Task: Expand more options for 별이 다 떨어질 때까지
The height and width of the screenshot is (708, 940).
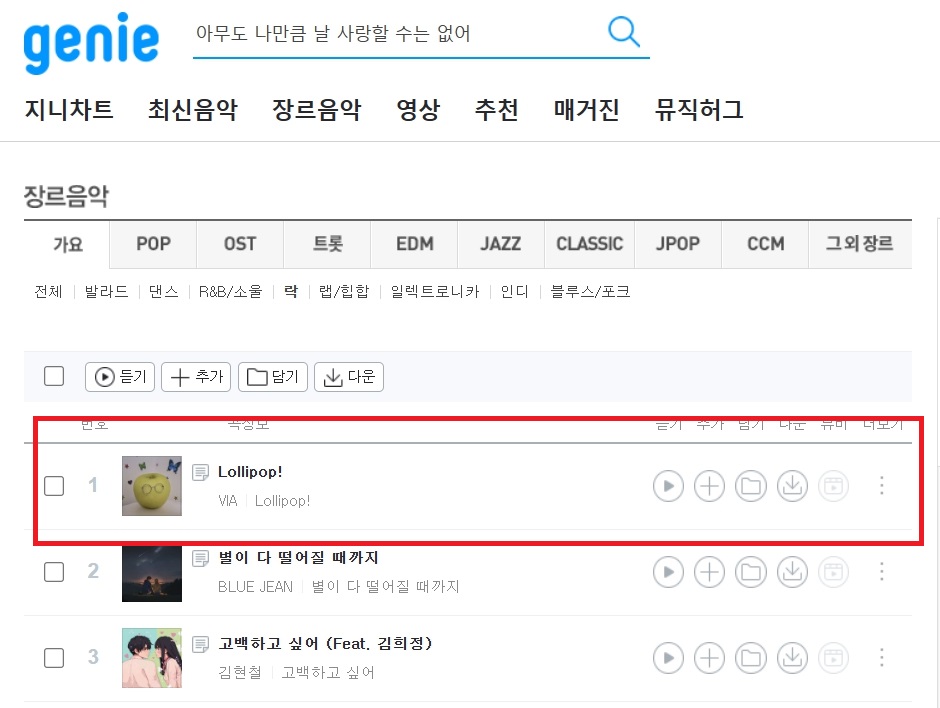Action: (881, 572)
